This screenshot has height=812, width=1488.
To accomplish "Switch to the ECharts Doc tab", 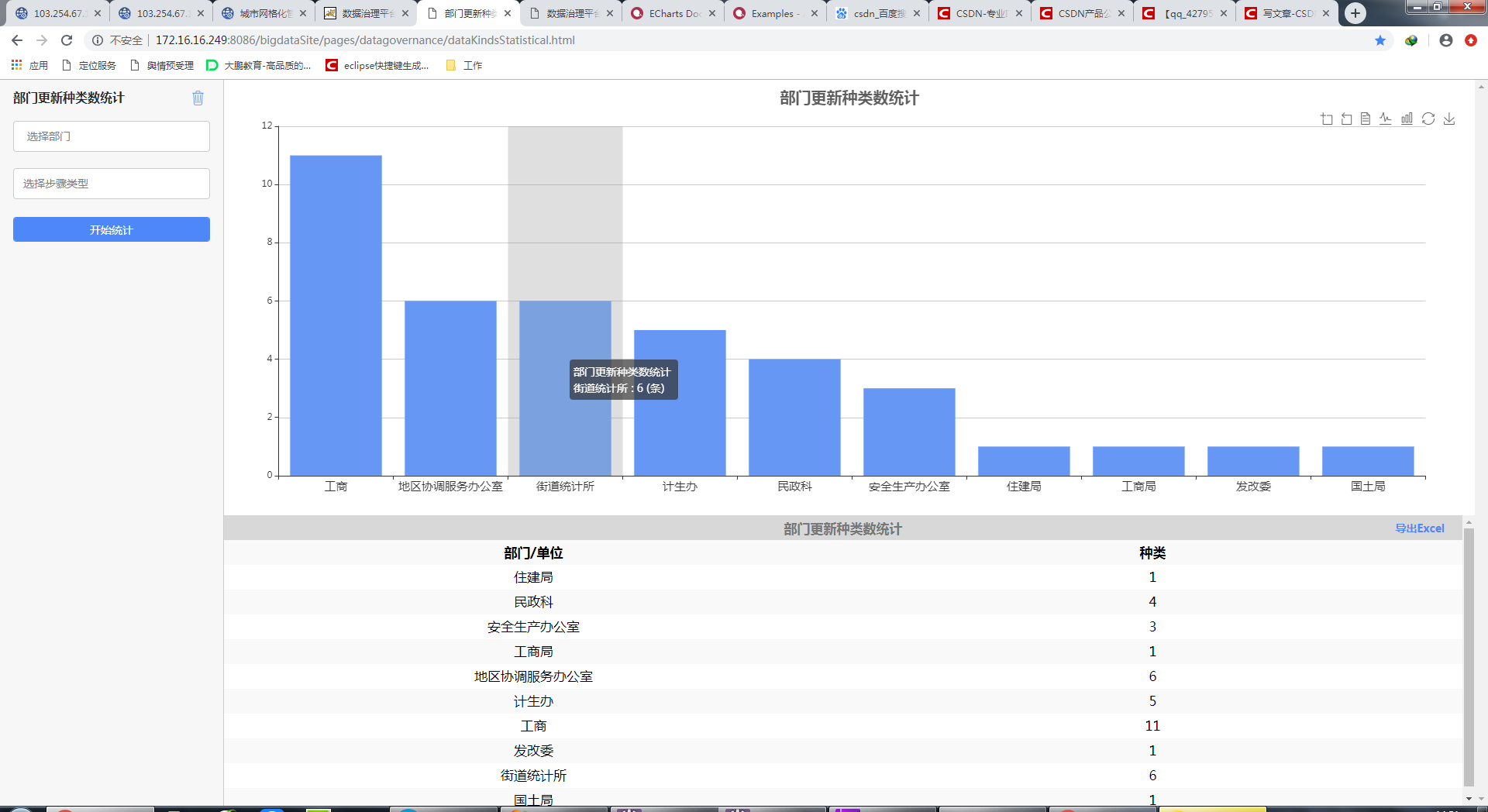I will (x=673, y=13).
